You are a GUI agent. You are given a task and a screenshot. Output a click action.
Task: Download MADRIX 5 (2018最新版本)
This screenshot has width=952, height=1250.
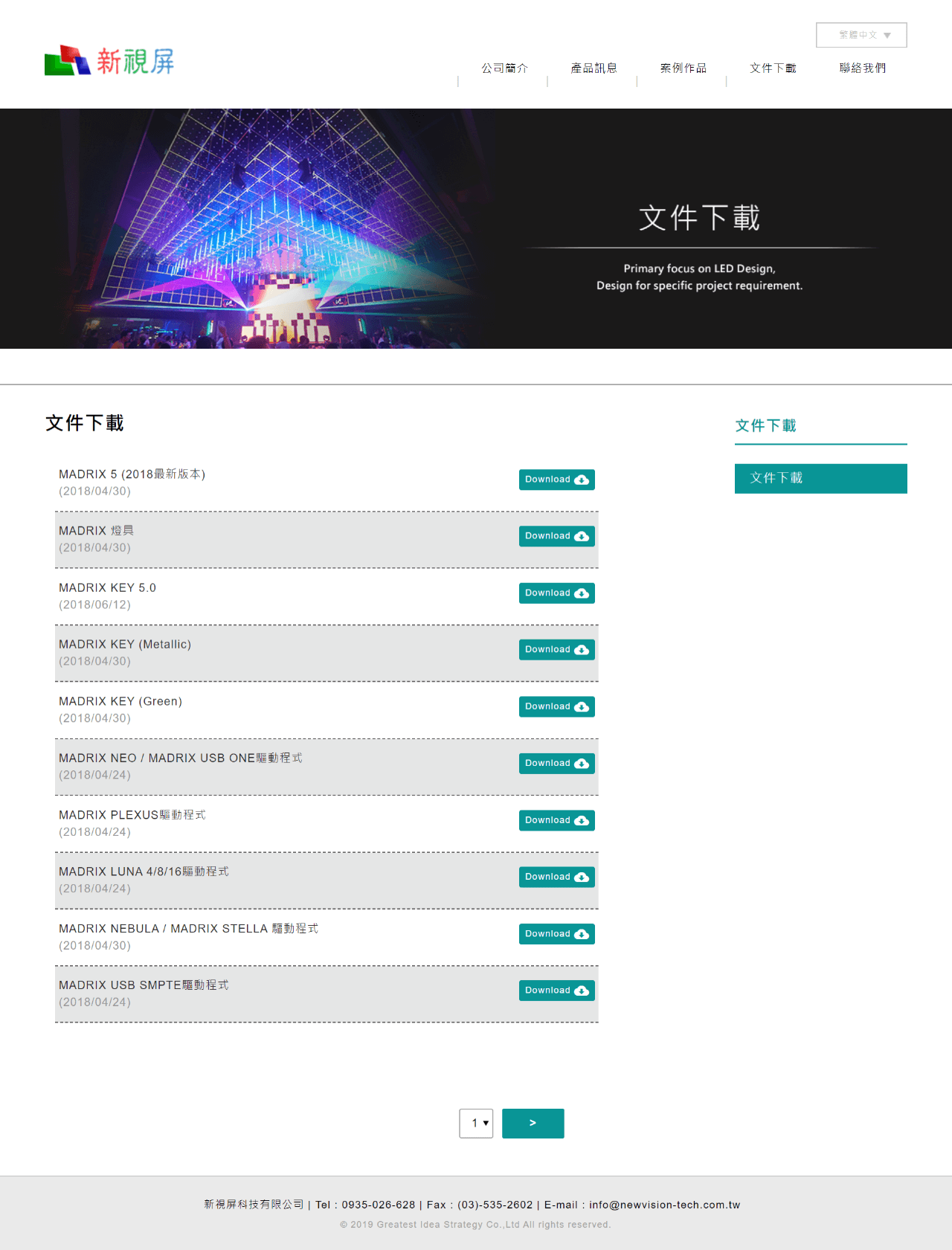pos(557,480)
